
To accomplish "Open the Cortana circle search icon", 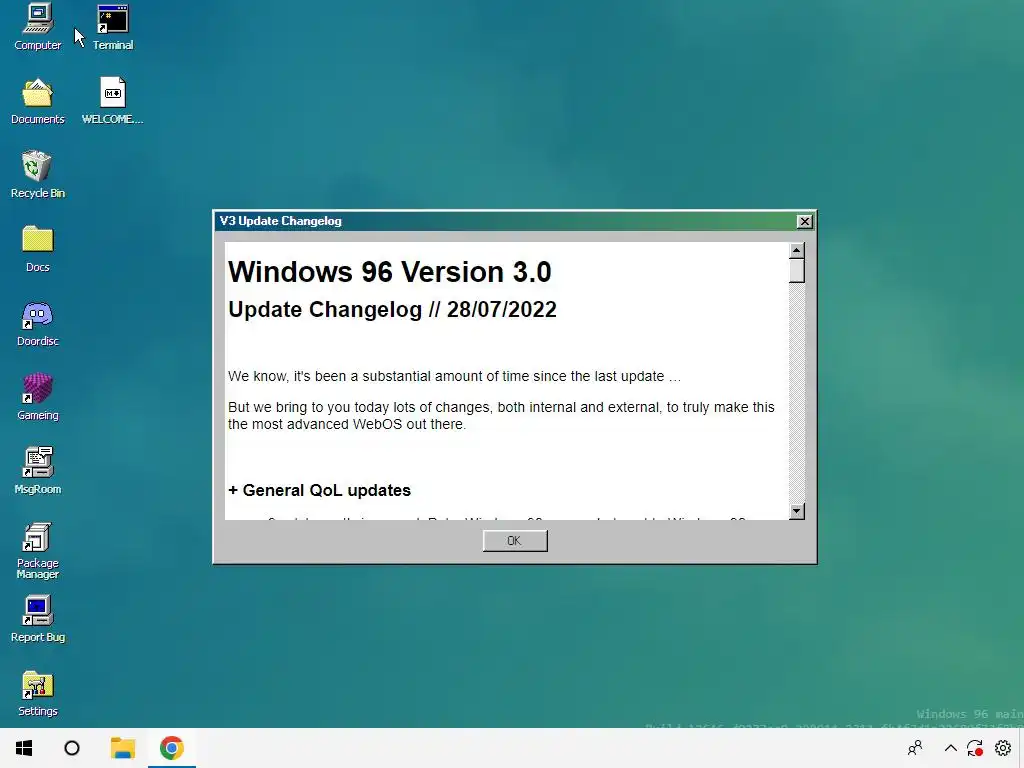I will pyautogui.click(x=72, y=748).
